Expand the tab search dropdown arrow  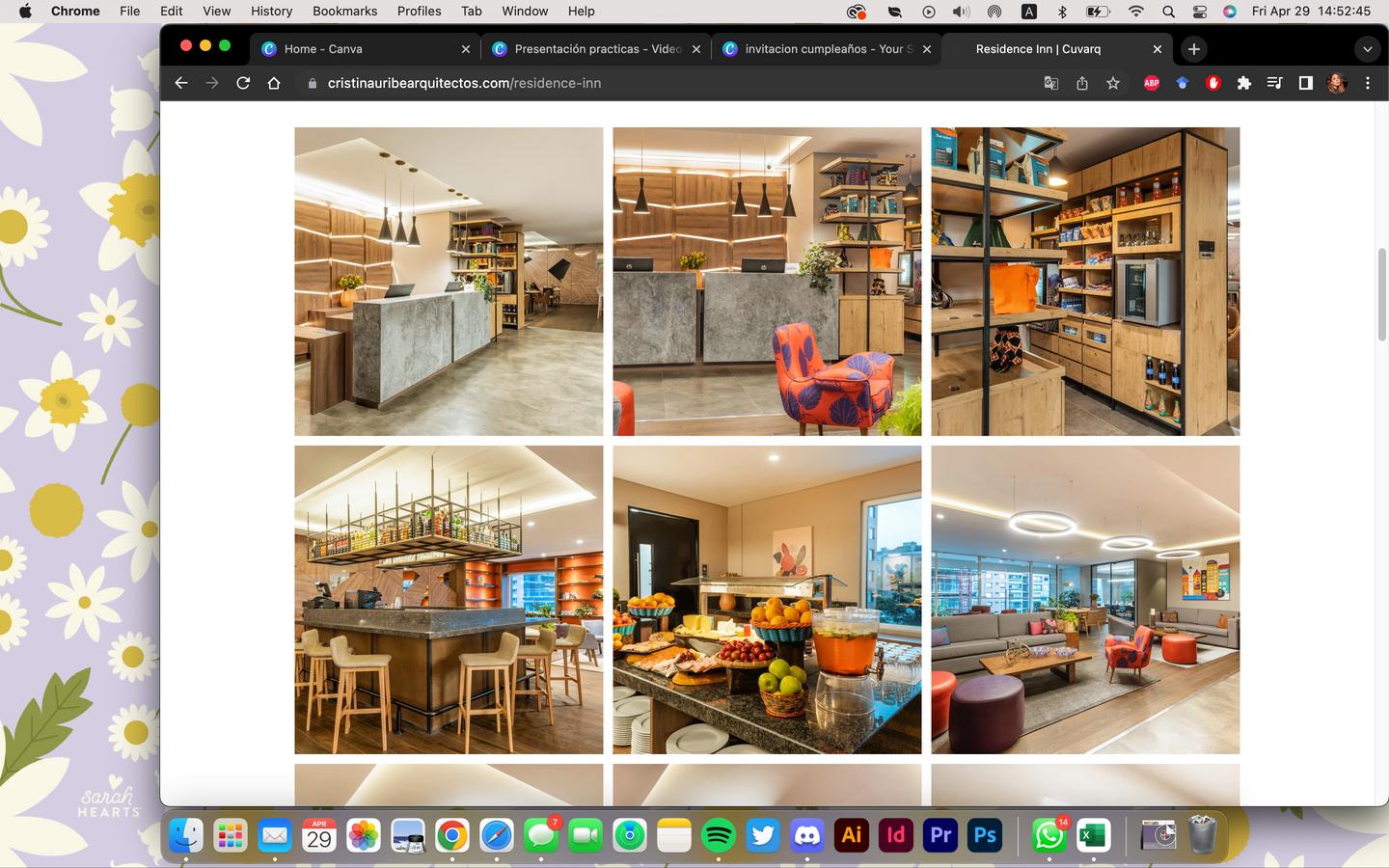tap(1367, 49)
